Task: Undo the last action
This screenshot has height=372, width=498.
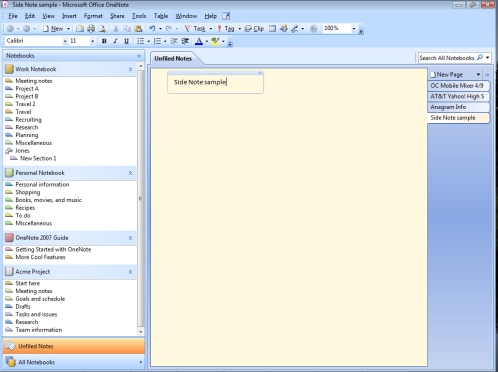Action: coord(152,29)
